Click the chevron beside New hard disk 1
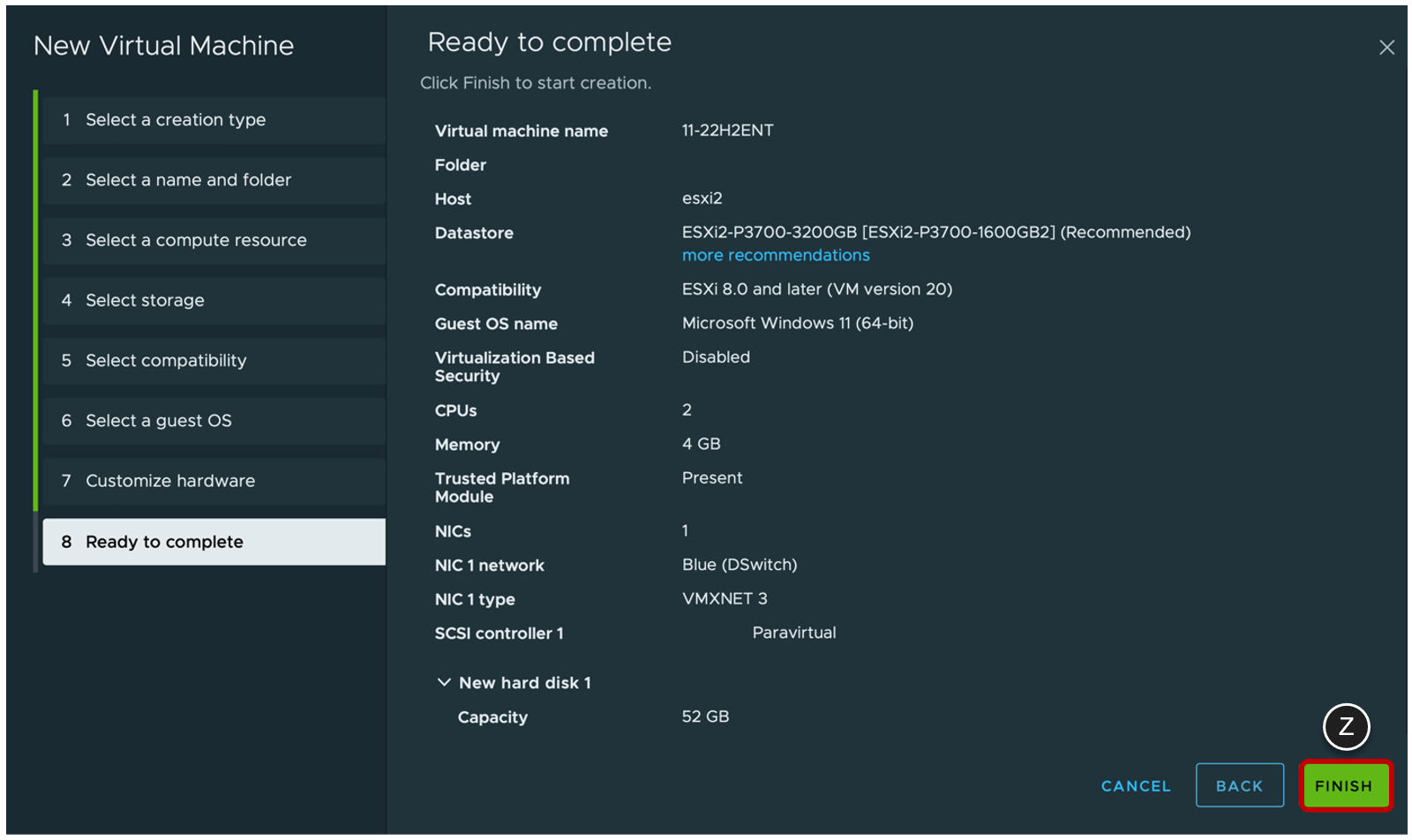 445,682
